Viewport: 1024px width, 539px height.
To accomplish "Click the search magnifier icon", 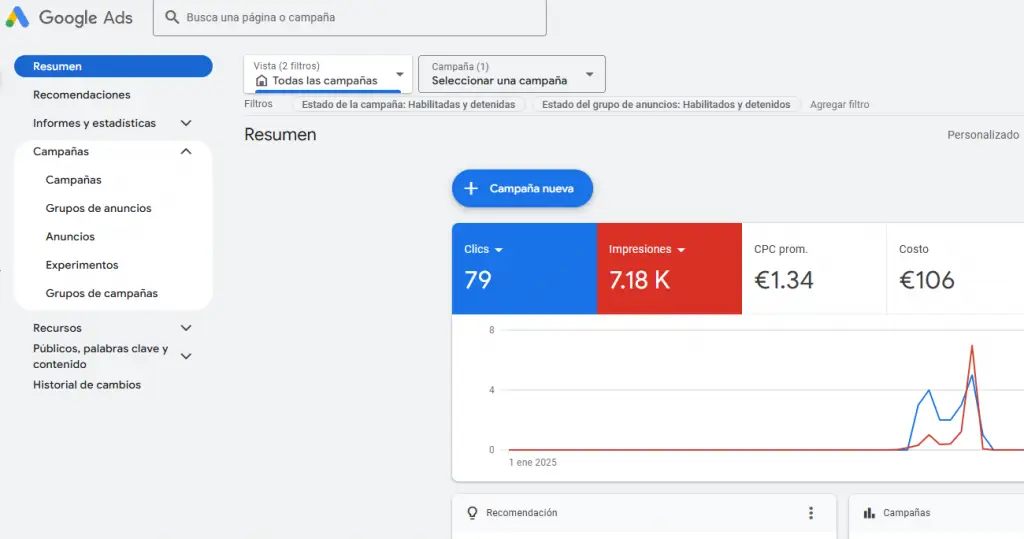I will [172, 17].
